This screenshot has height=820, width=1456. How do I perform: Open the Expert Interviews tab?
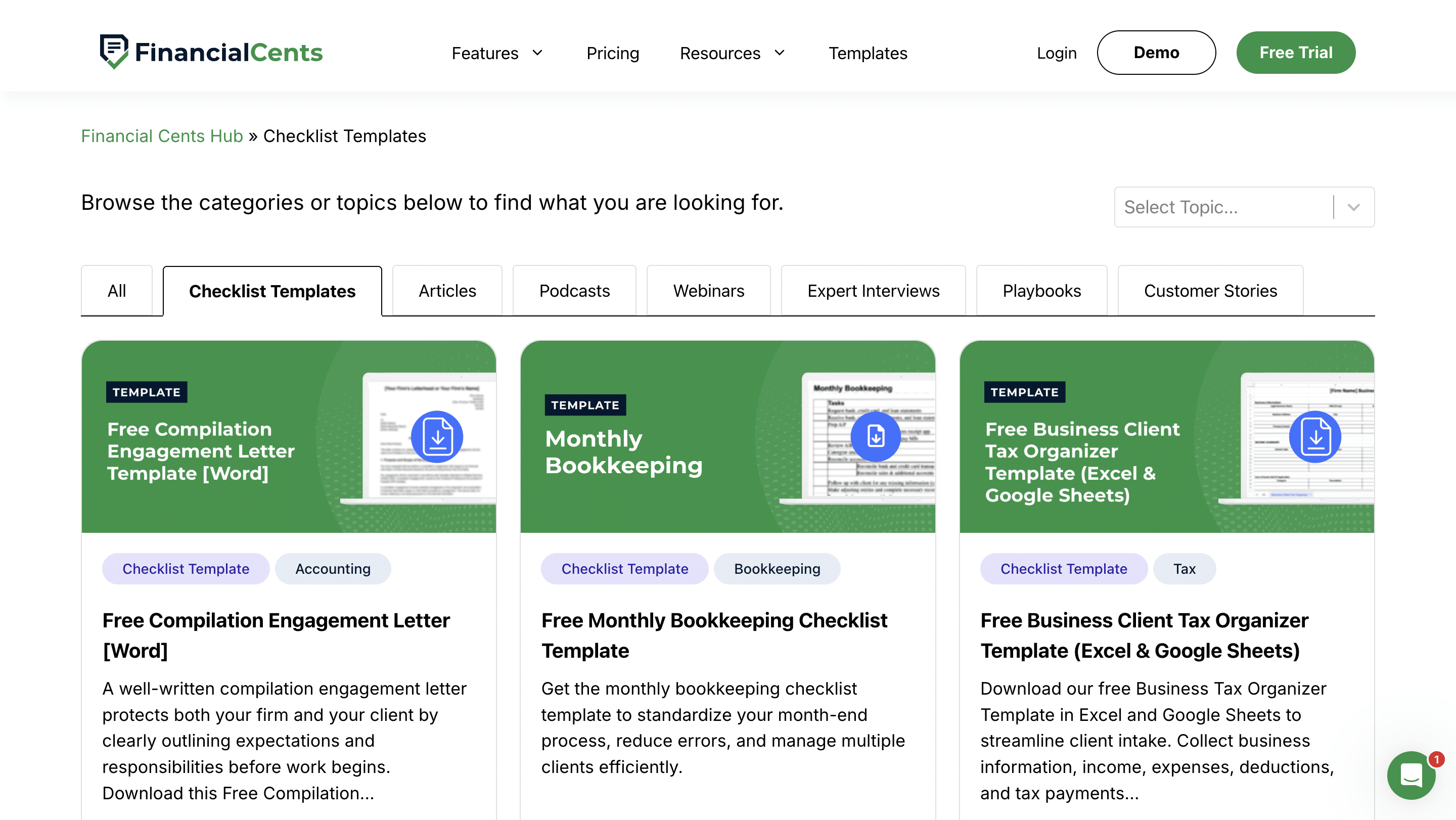coord(873,291)
